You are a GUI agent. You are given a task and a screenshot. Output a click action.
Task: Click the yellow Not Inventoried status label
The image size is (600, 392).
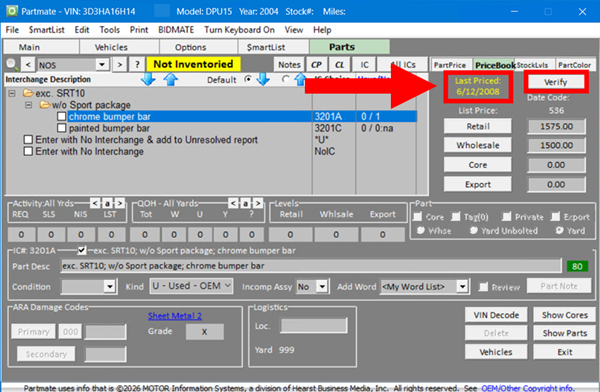click(193, 64)
